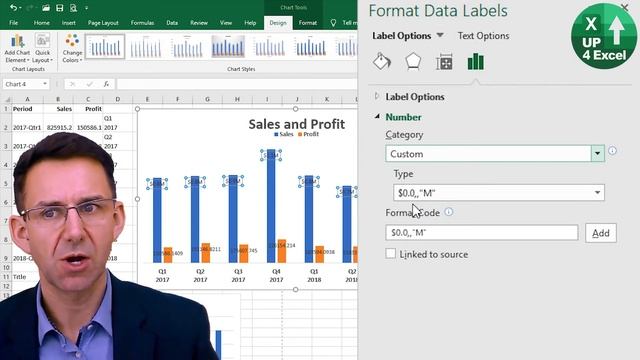This screenshot has height=360, width=640.
Task: Click the info icon beside Category dropdown
Action: coord(612,151)
